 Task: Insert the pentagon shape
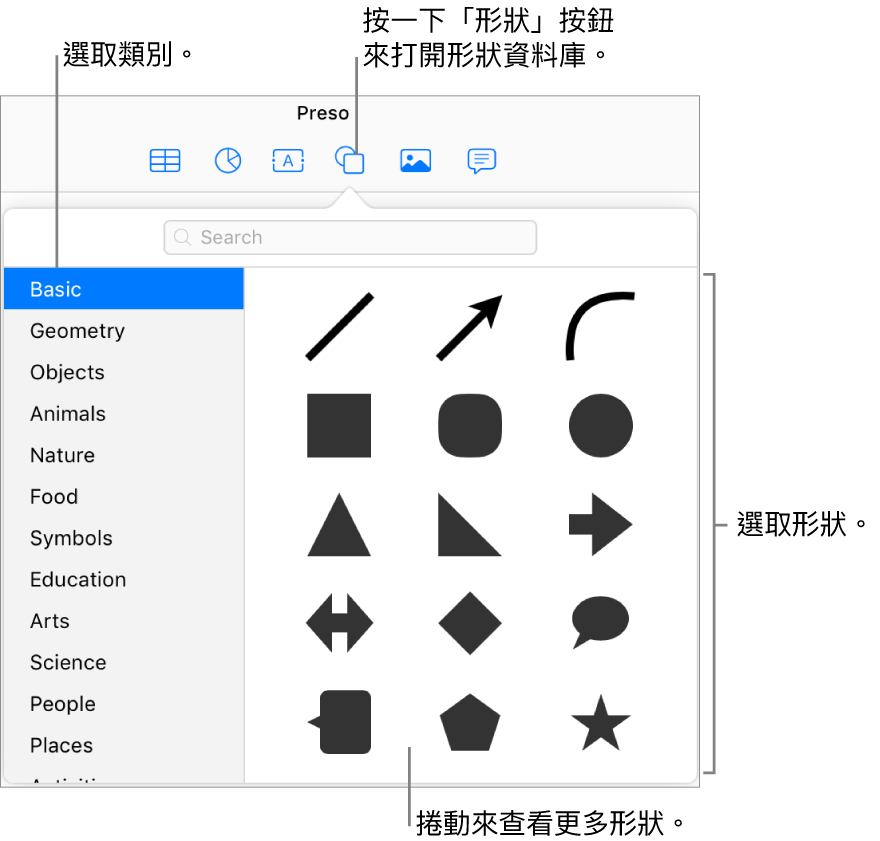point(470,722)
